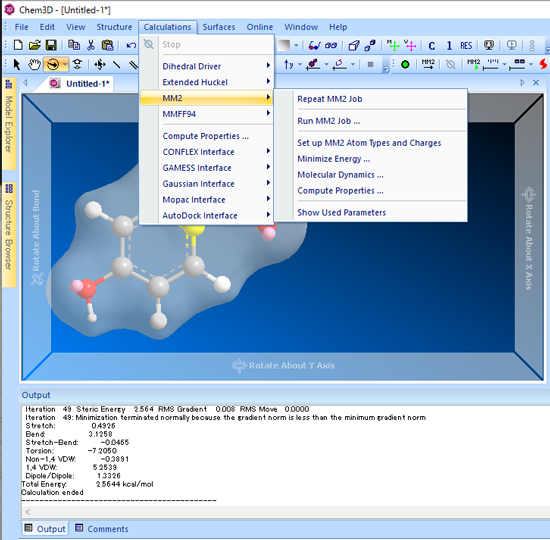Switch to the Comments tab
550x540 pixels.
pos(102,528)
